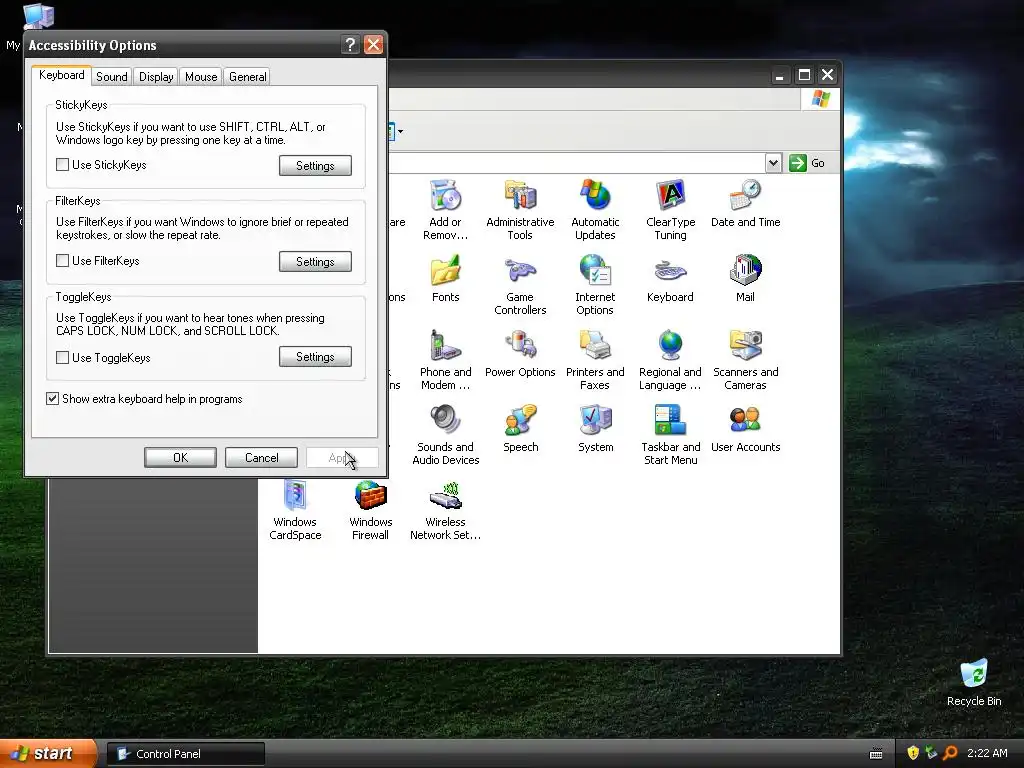Open the Fonts folder icon
Screen dimensions: 1024x768
click(x=445, y=278)
